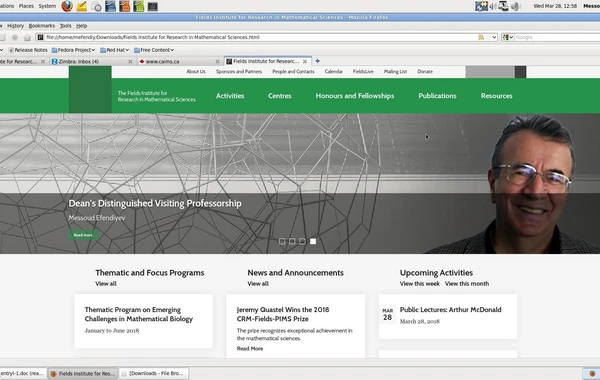Click View this week under Upcoming Activities
Viewport: 600px width, 380px height.
tap(419, 284)
